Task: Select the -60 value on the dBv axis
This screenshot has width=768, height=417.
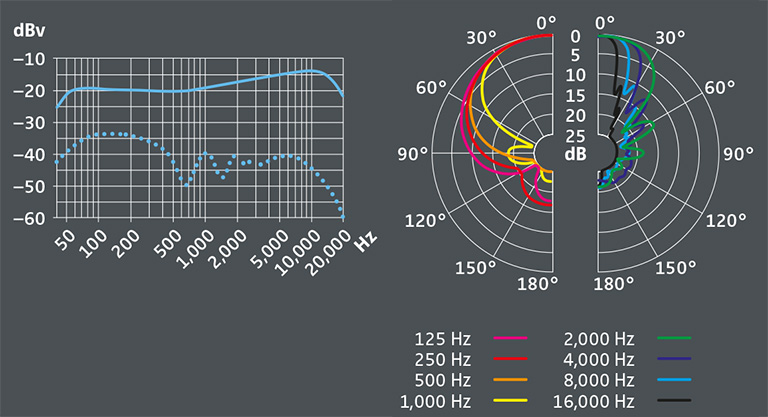Action: 28,218
